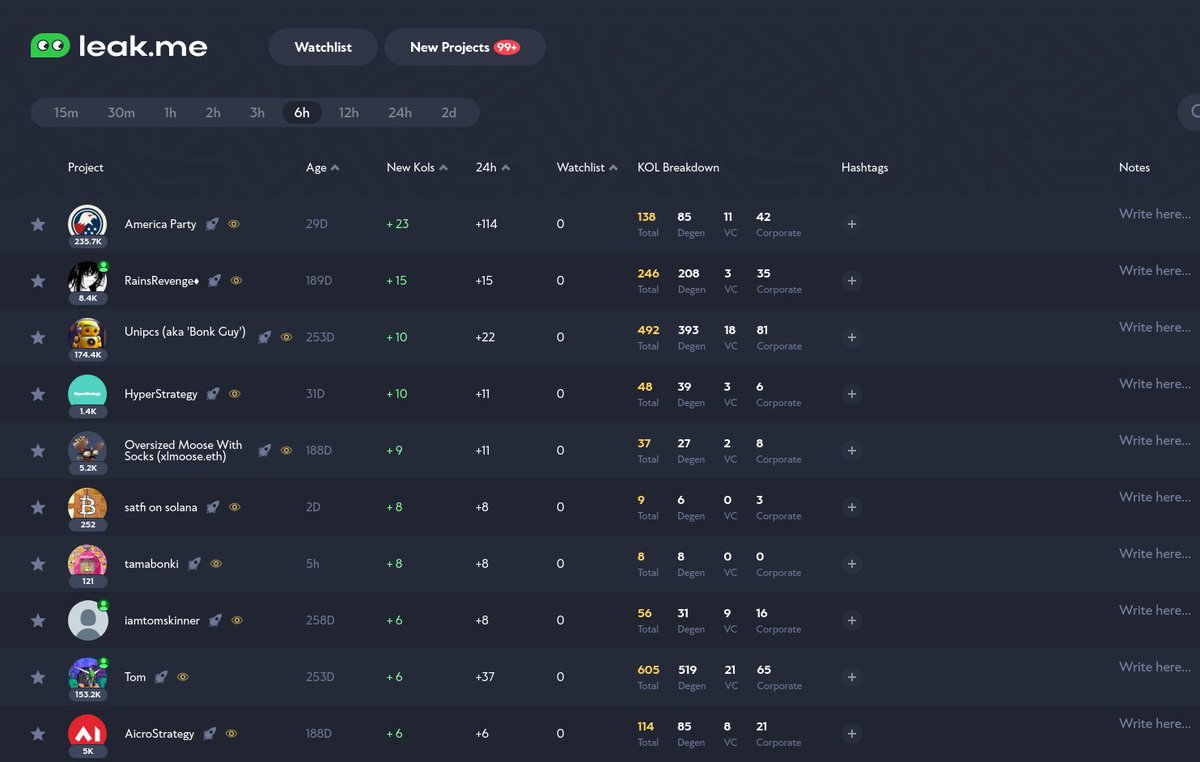The width and height of the screenshot is (1200, 762).
Task: Open the Watchlist page
Action: tap(322, 46)
